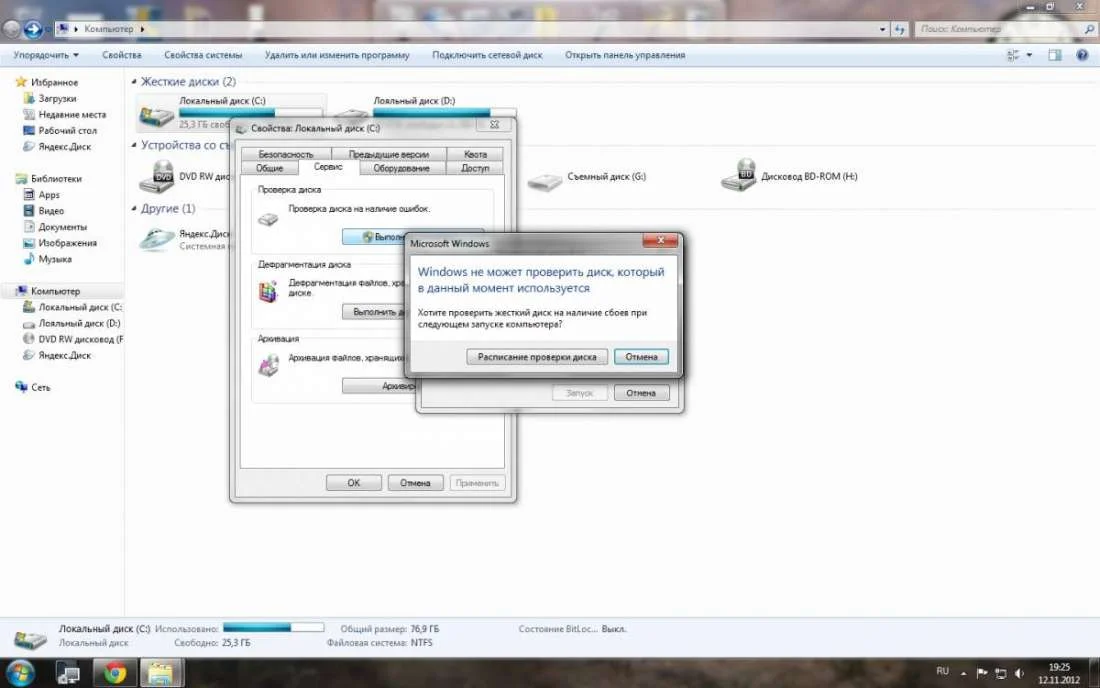The width and height of the screenshot is (1100, 688).
Task: Click Удалить или изменить программу
Action: pos(337,55)
